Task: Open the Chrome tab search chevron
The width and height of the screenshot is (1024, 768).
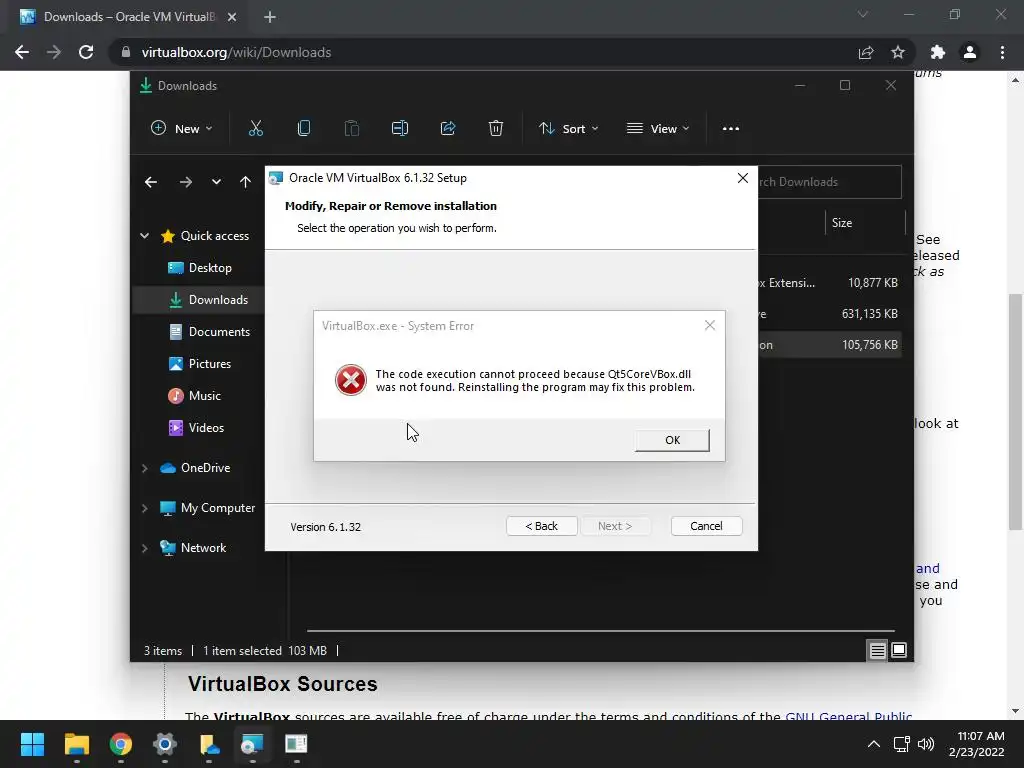Action: coord(863,14)
